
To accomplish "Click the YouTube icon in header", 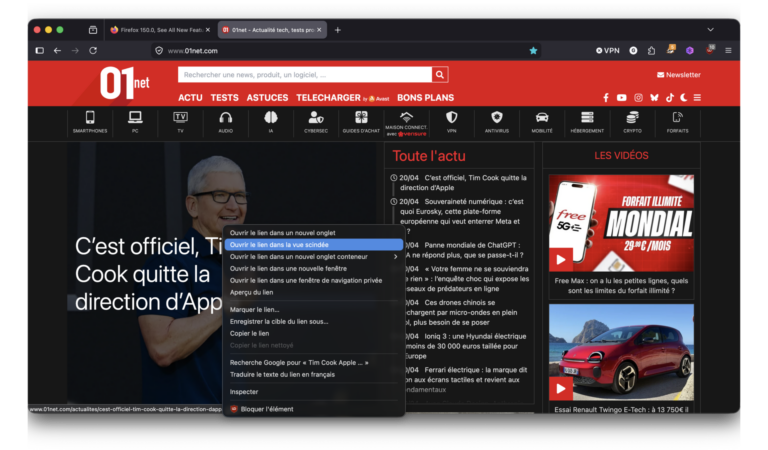I will coord(622,97).
